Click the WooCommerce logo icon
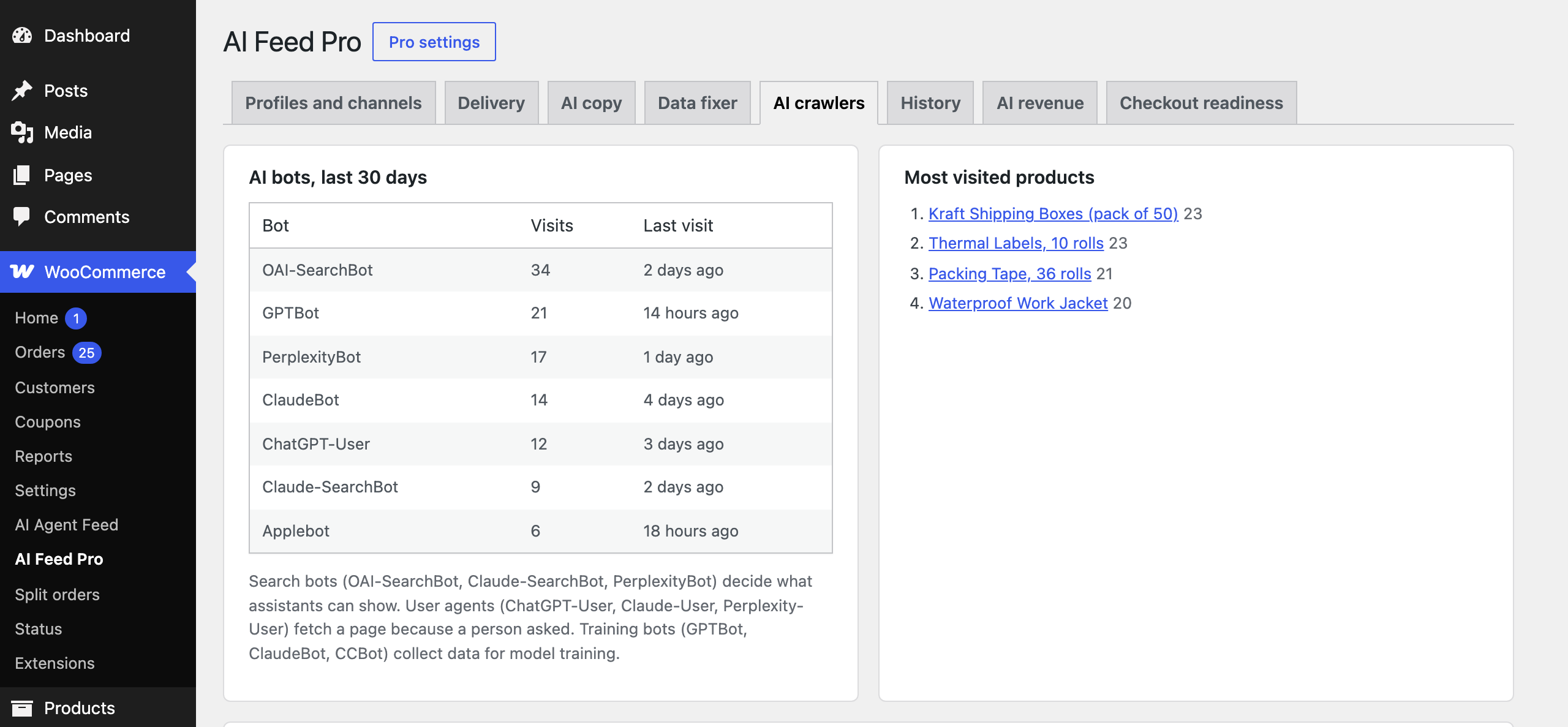Viewport: 1568px width, 727px height. pyautogui.click(x=23, y=272)
